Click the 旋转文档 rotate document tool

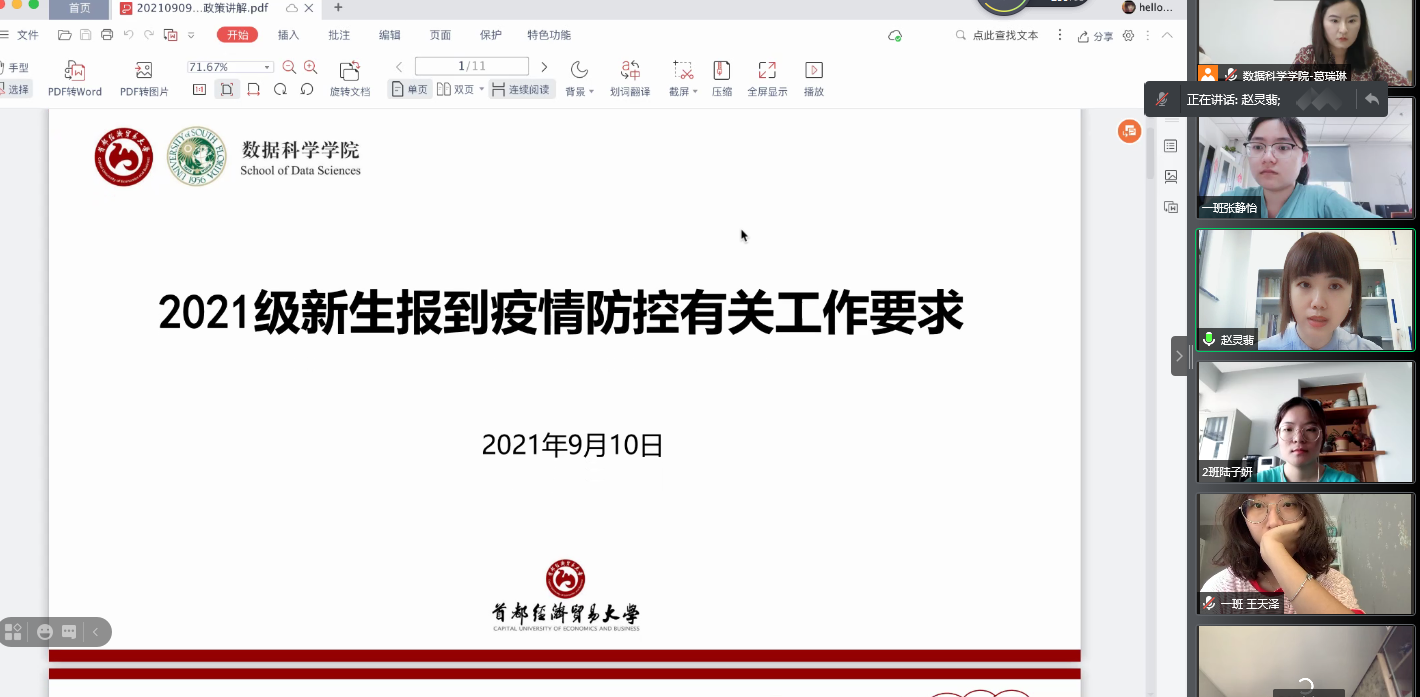350,78
